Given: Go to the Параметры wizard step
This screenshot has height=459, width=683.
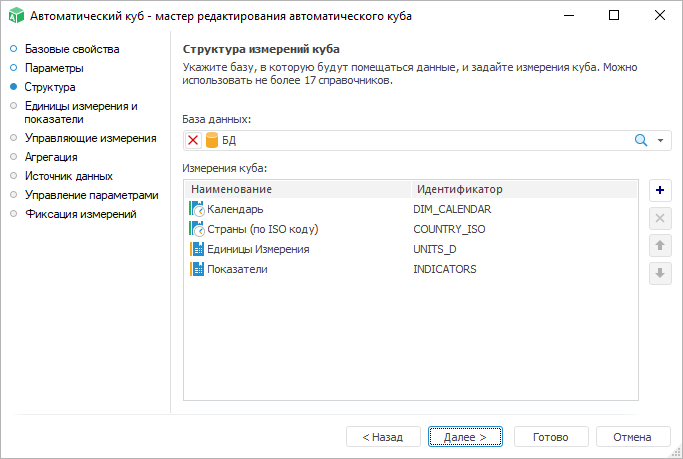Looking at the screenshot, I should (54, 68).
